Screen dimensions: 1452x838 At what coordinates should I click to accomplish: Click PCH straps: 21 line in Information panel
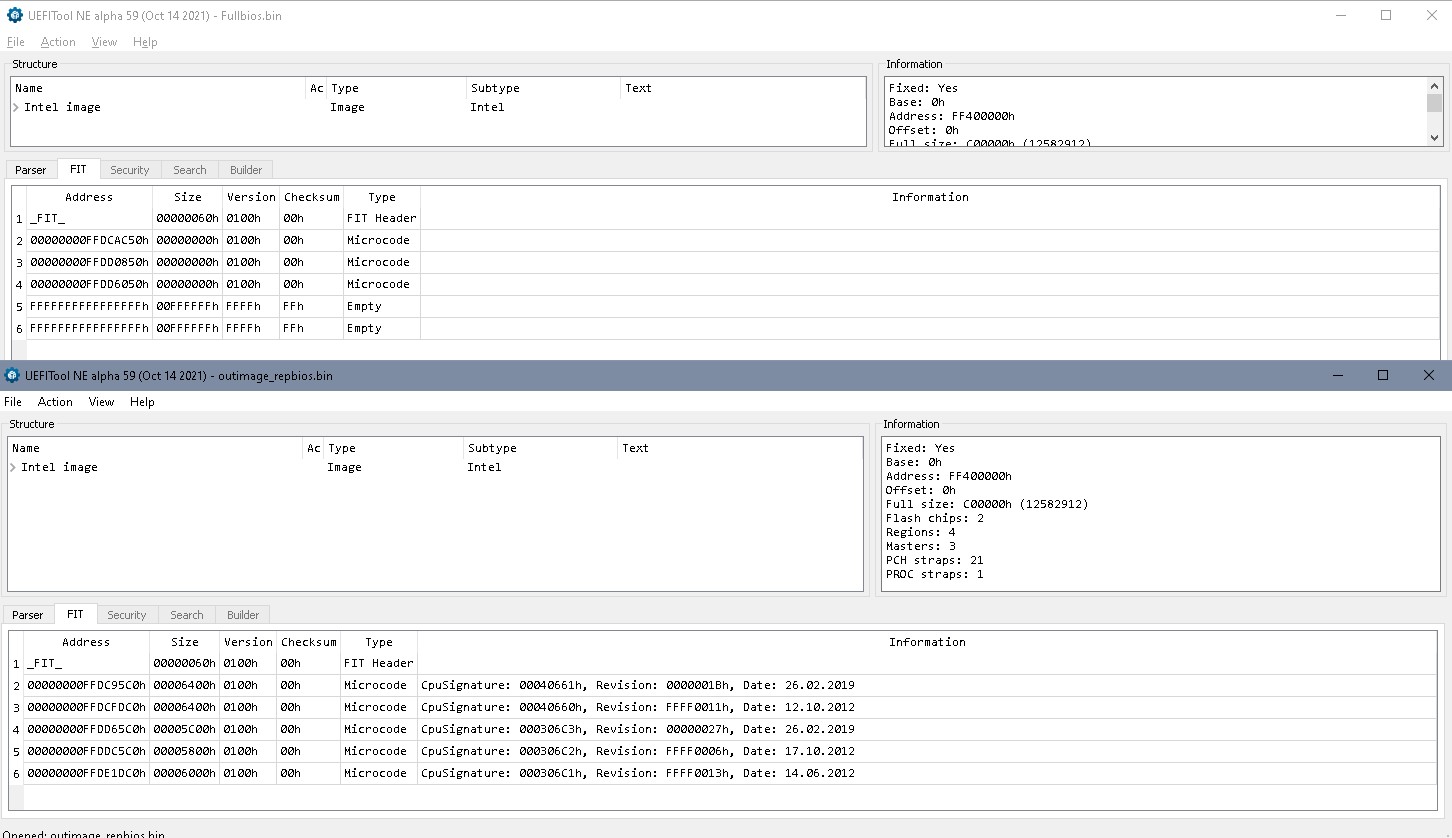[934, 560]
